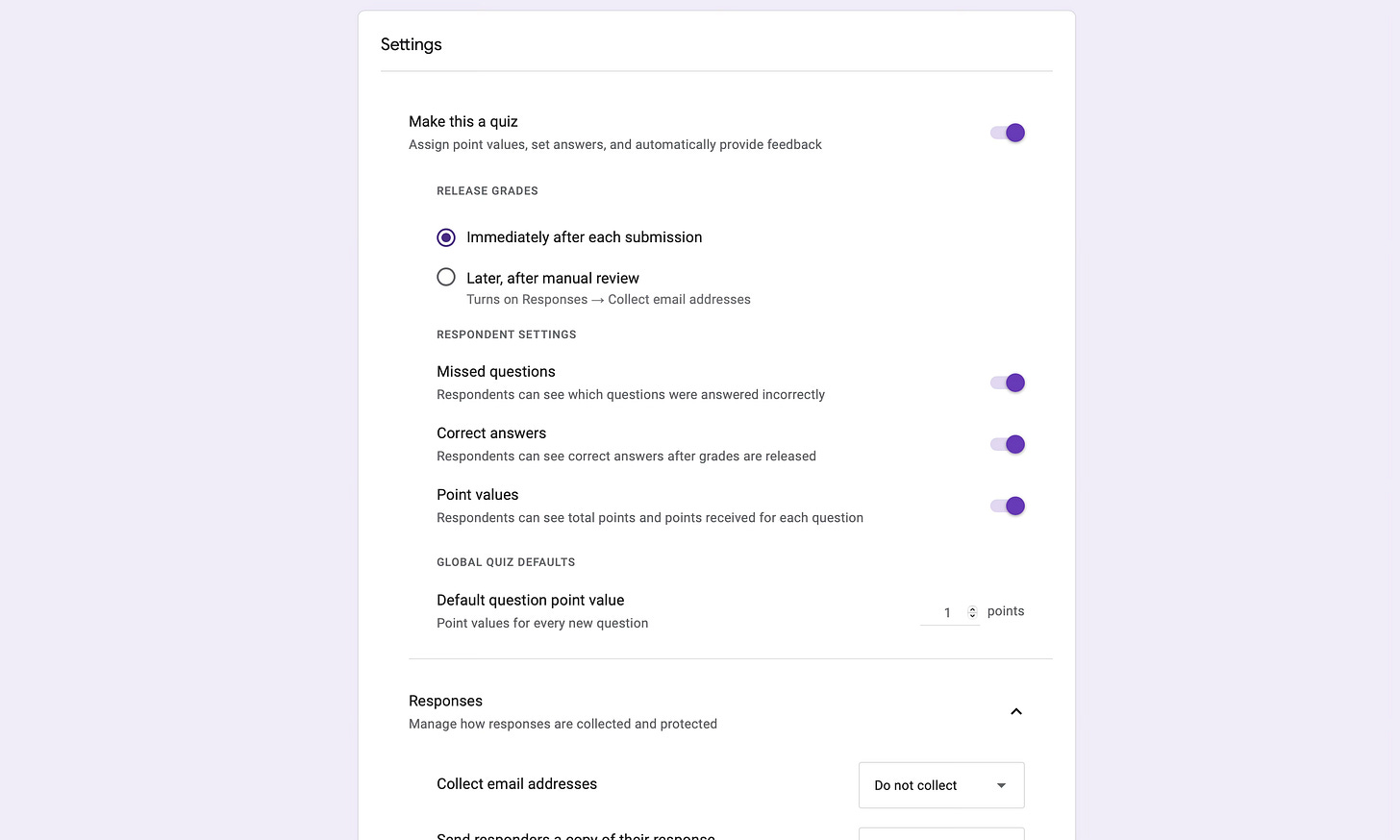Click the dropdown arrow beside Do not collect

[1001, 785]
